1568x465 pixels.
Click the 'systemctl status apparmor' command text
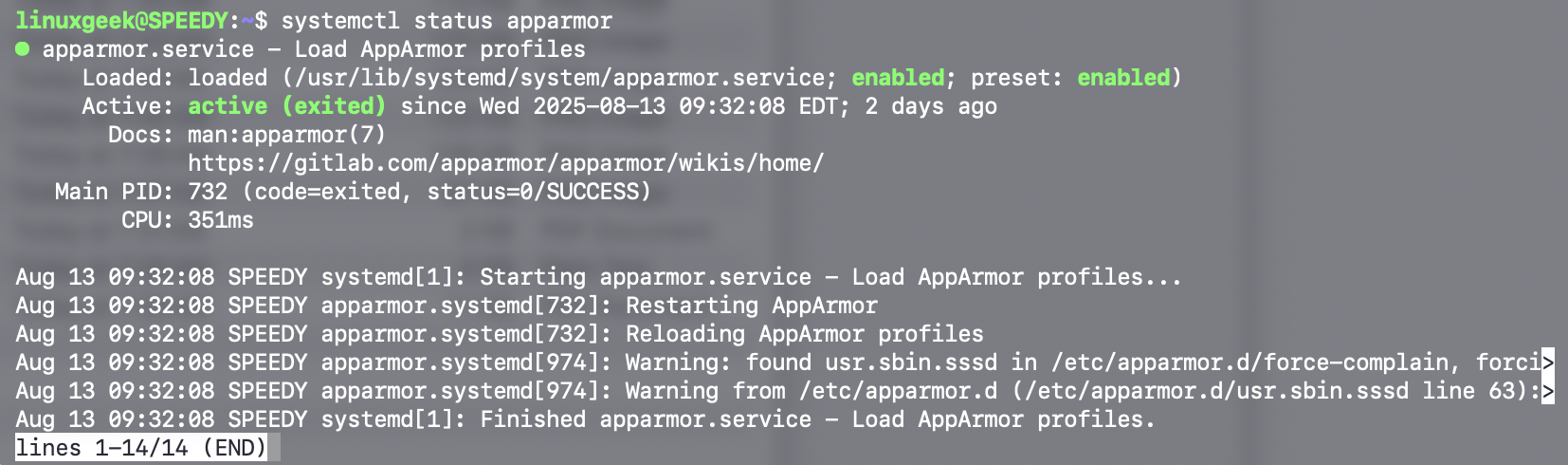[447, 20]
